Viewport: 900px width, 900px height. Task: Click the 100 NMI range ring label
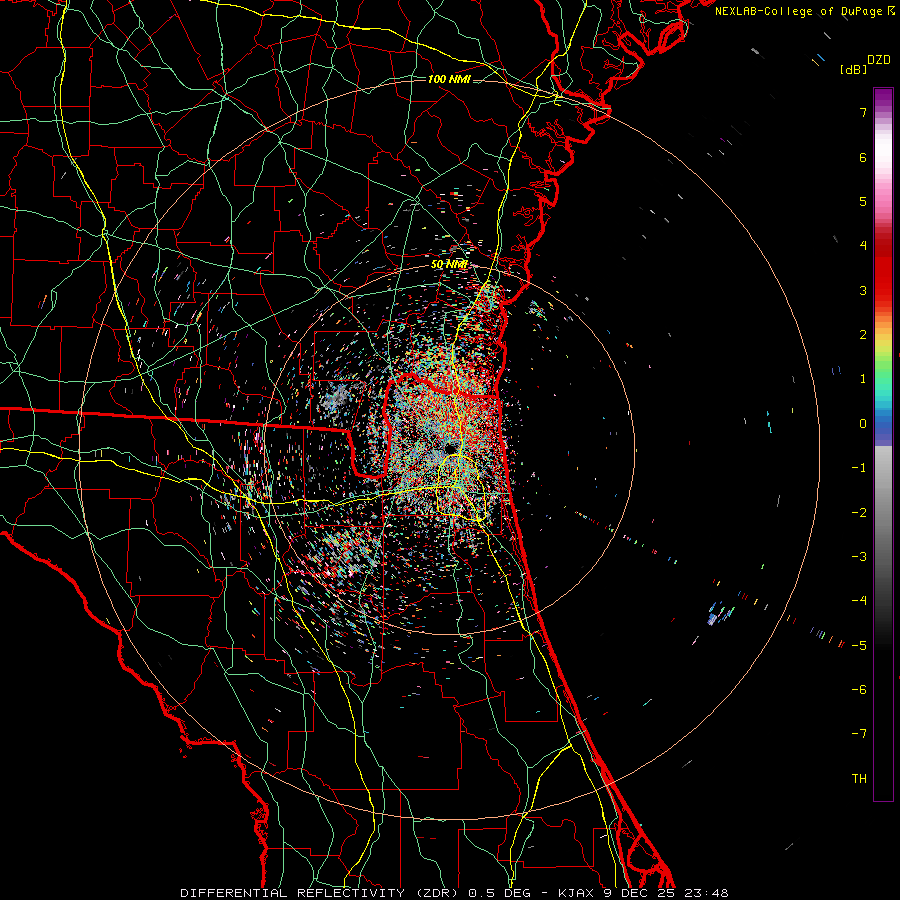[449, 79]
